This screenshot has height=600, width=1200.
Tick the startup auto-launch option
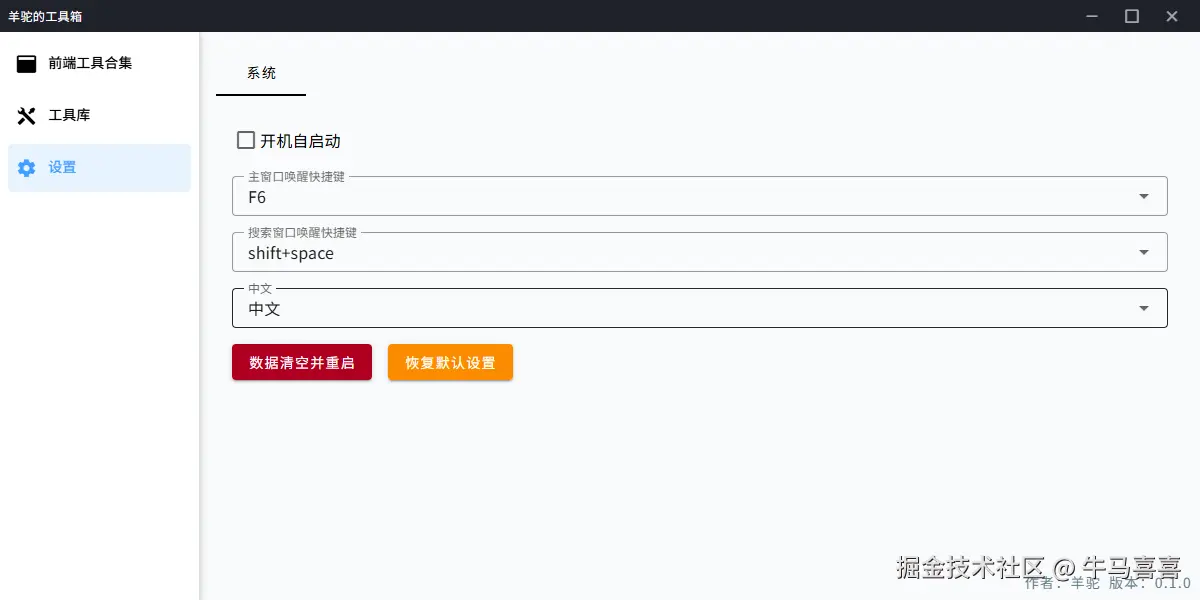coord(245,140)
